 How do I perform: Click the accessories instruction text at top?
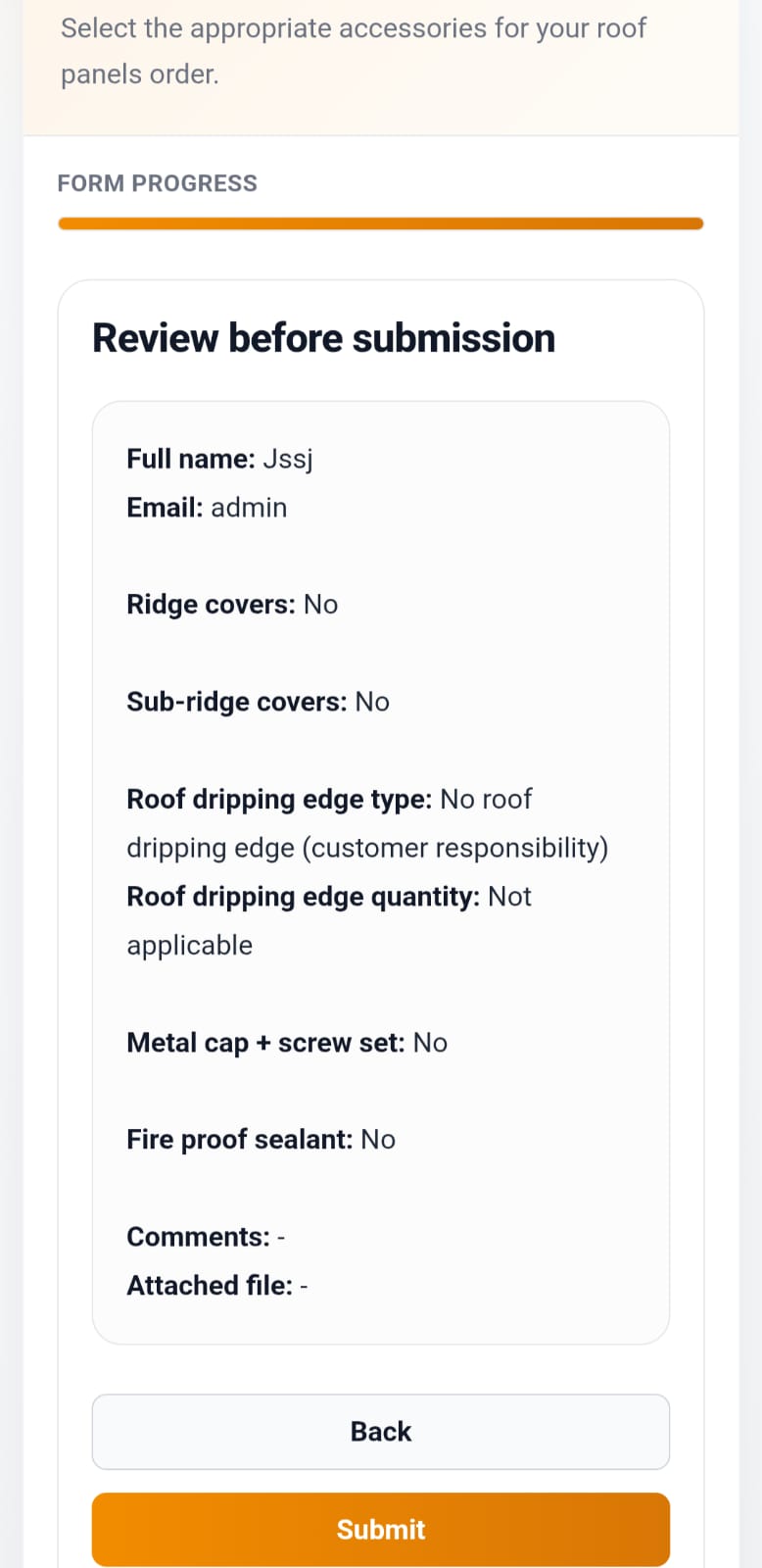point(354,51)
